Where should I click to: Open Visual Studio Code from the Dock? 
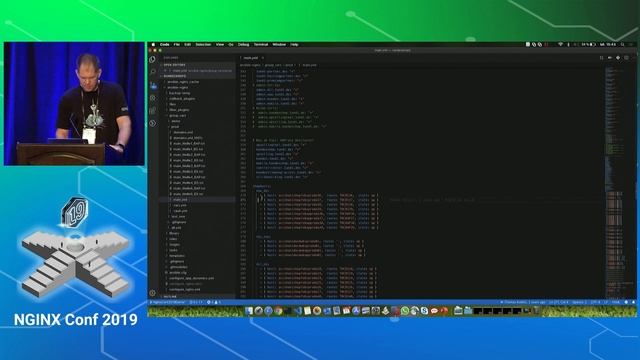click(x=298, y=311)
